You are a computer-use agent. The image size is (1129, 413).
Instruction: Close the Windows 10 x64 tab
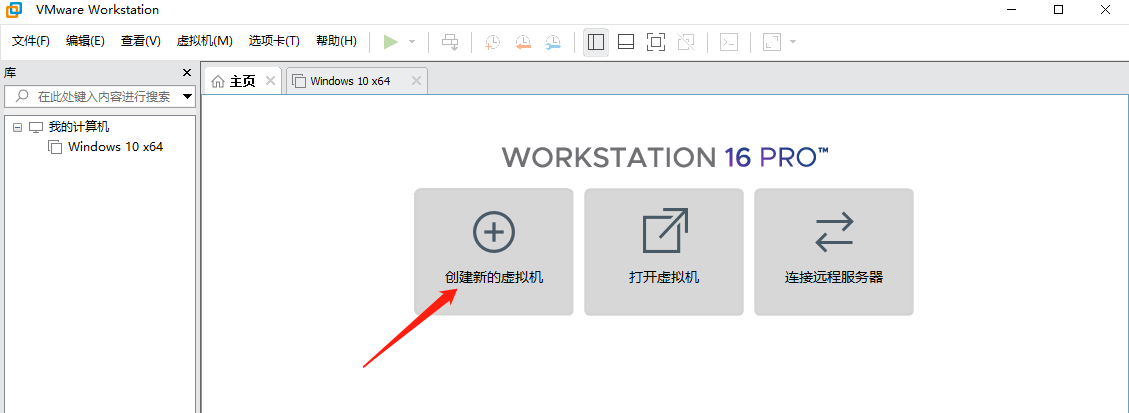(x=415, y=81)
